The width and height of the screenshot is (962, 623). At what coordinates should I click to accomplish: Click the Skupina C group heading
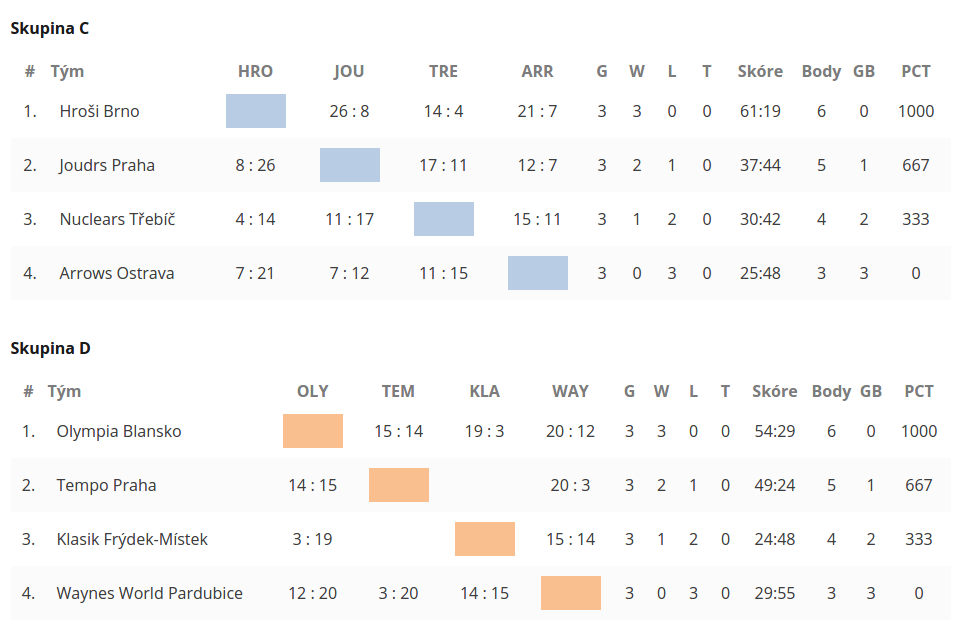tap(50, 28)
